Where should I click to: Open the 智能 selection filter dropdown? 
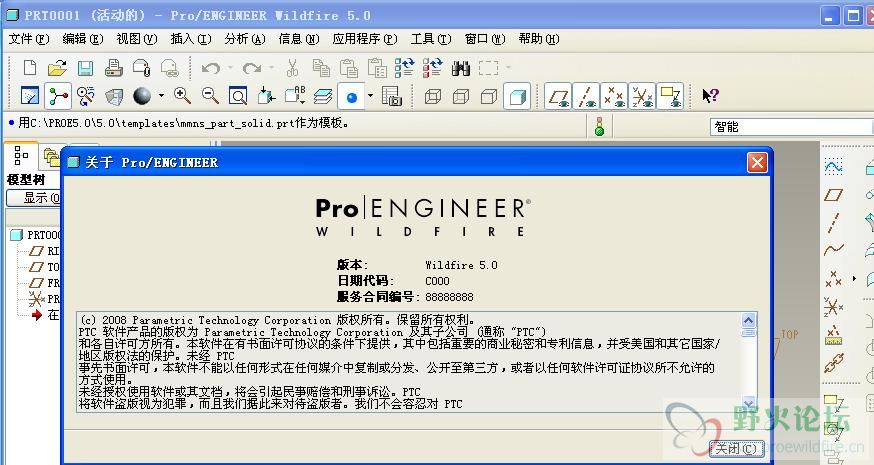click(792, 127)
